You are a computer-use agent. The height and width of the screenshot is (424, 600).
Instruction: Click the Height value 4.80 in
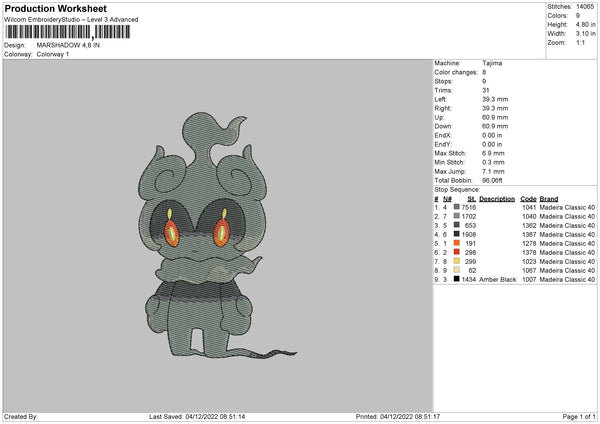(585, 24)
